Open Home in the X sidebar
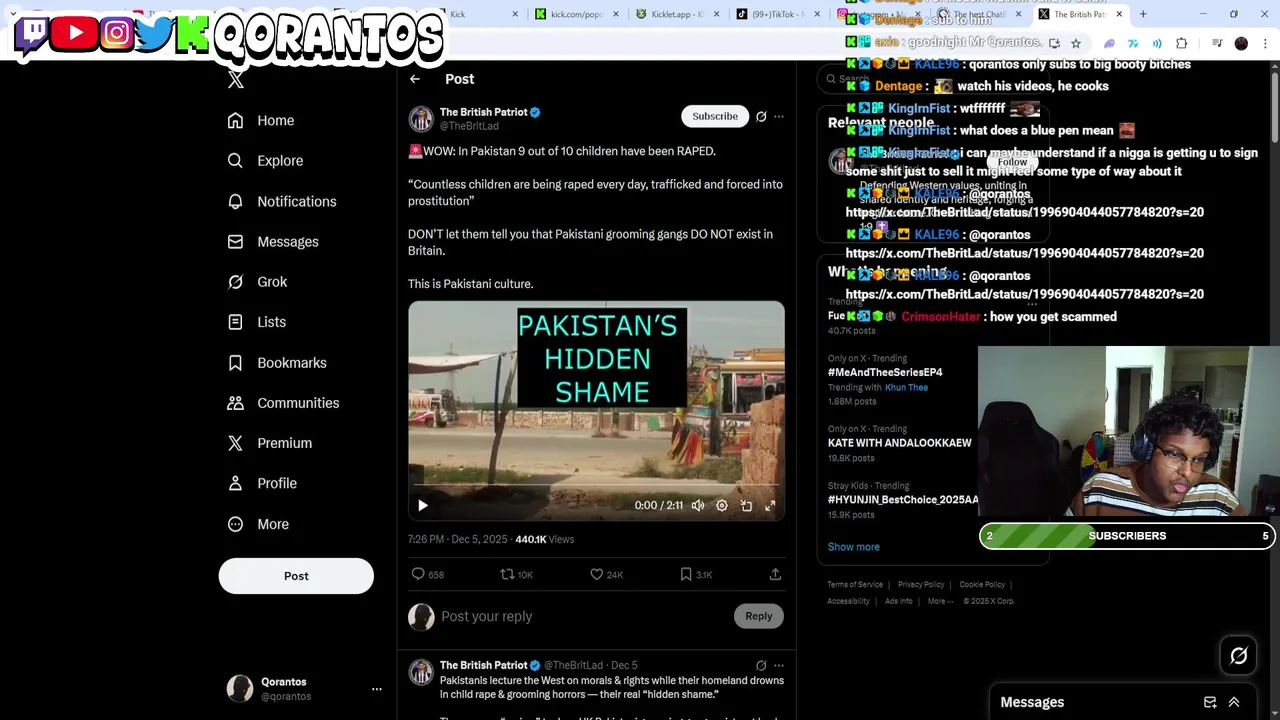The image size is (1280, 720). click(x=260, y=120)
